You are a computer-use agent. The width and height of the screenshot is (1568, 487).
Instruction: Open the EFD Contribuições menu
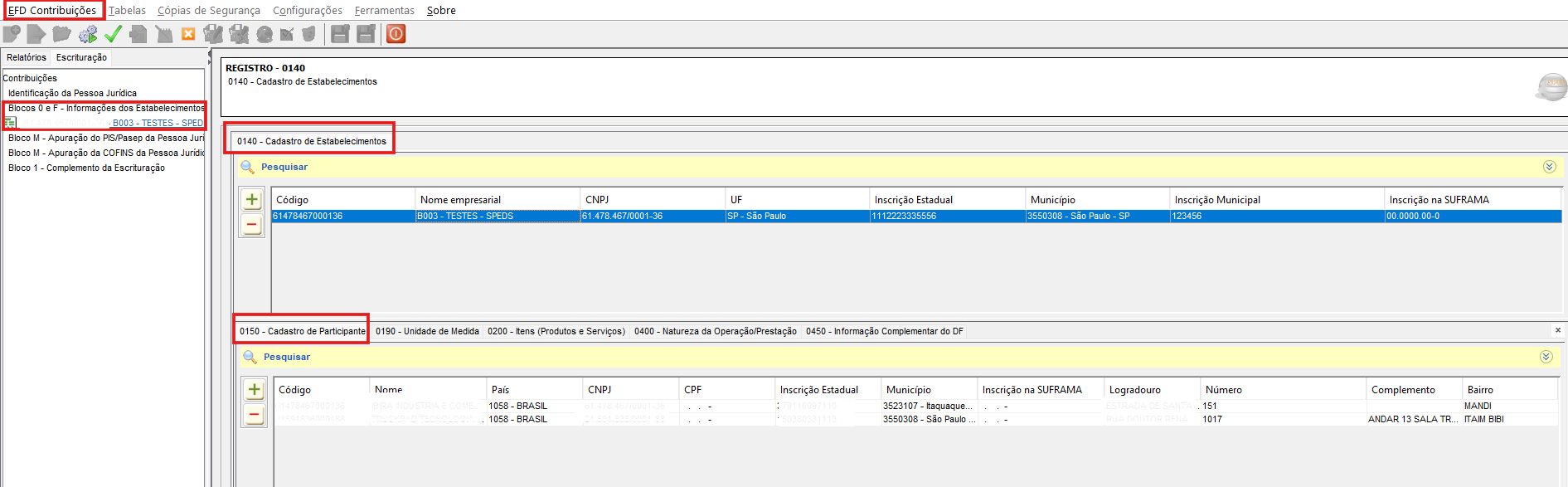click(52, 10)
